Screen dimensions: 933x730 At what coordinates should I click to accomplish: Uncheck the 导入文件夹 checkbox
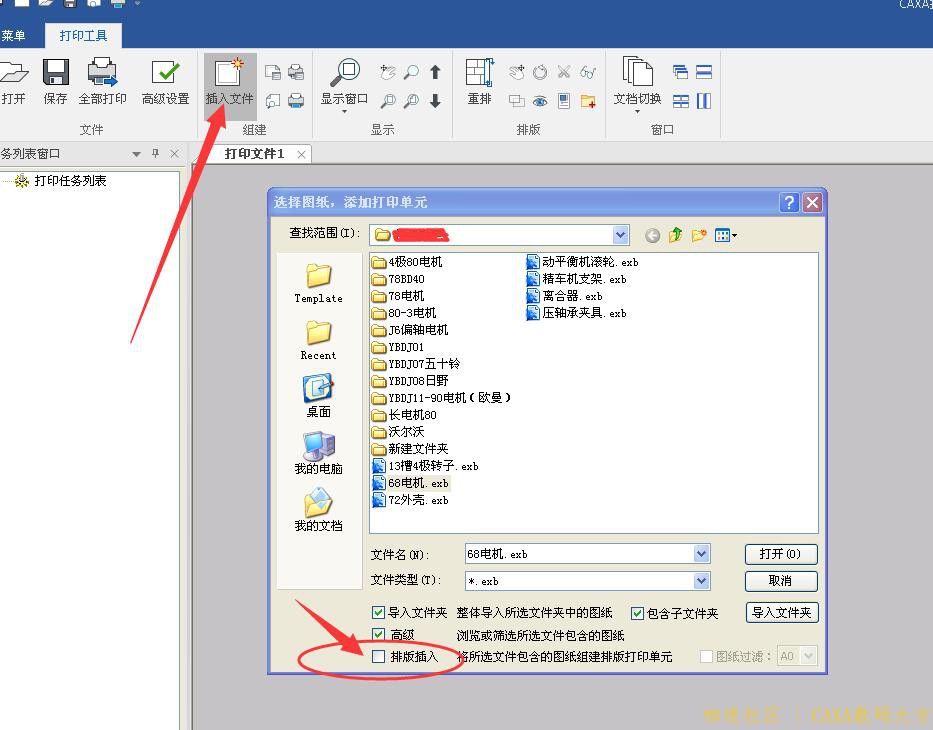378,613
